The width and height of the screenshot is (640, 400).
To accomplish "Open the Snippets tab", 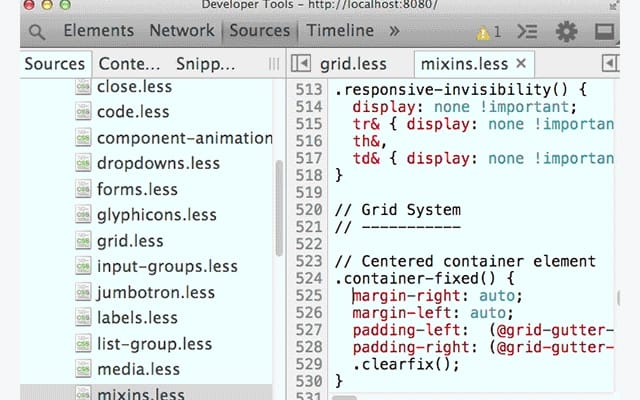I will (205, 64).
